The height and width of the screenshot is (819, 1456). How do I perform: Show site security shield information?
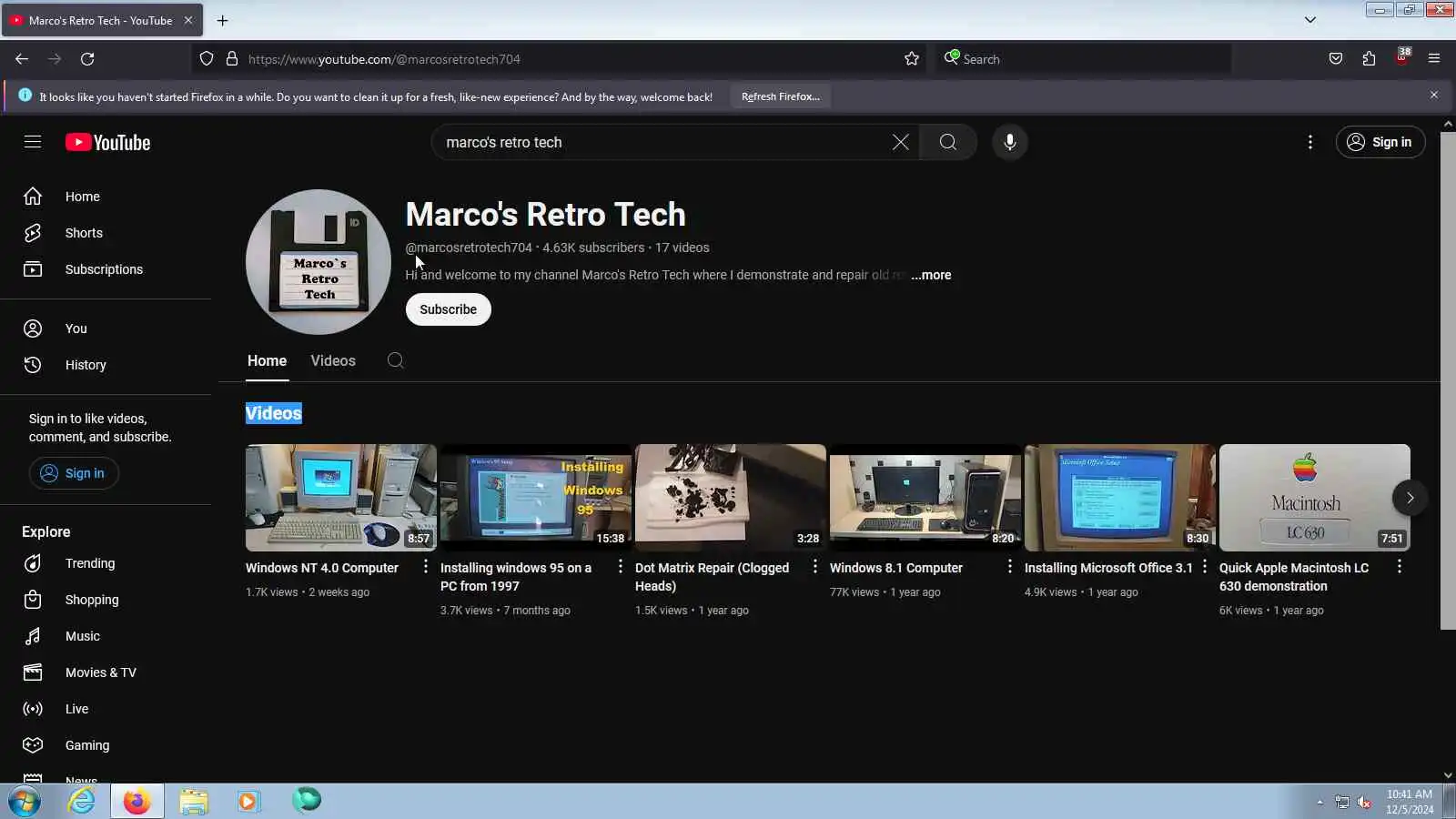pyautogui.click(x=207, y=59)
